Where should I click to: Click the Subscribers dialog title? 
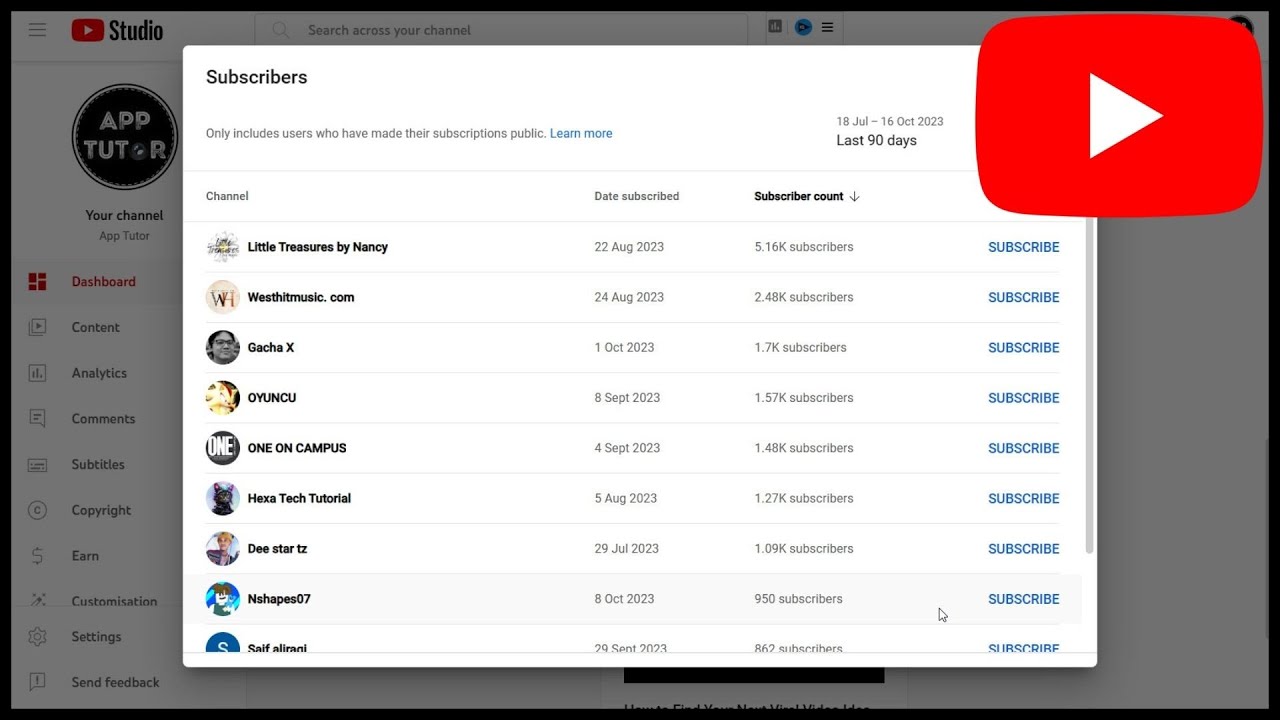point(257,77)
